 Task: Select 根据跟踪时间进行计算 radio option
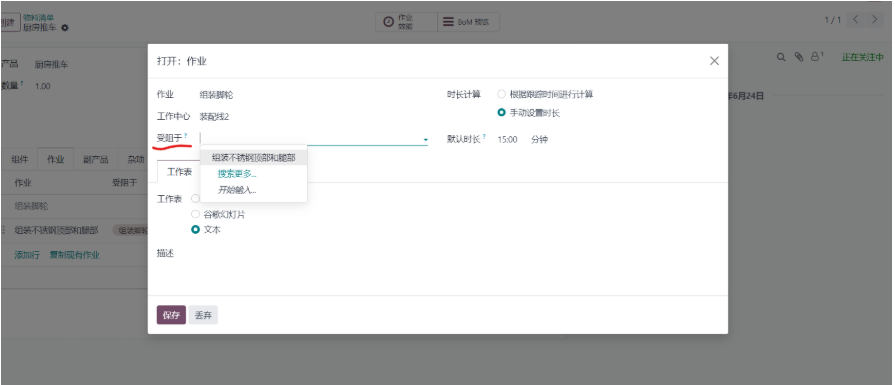point(501,94)
